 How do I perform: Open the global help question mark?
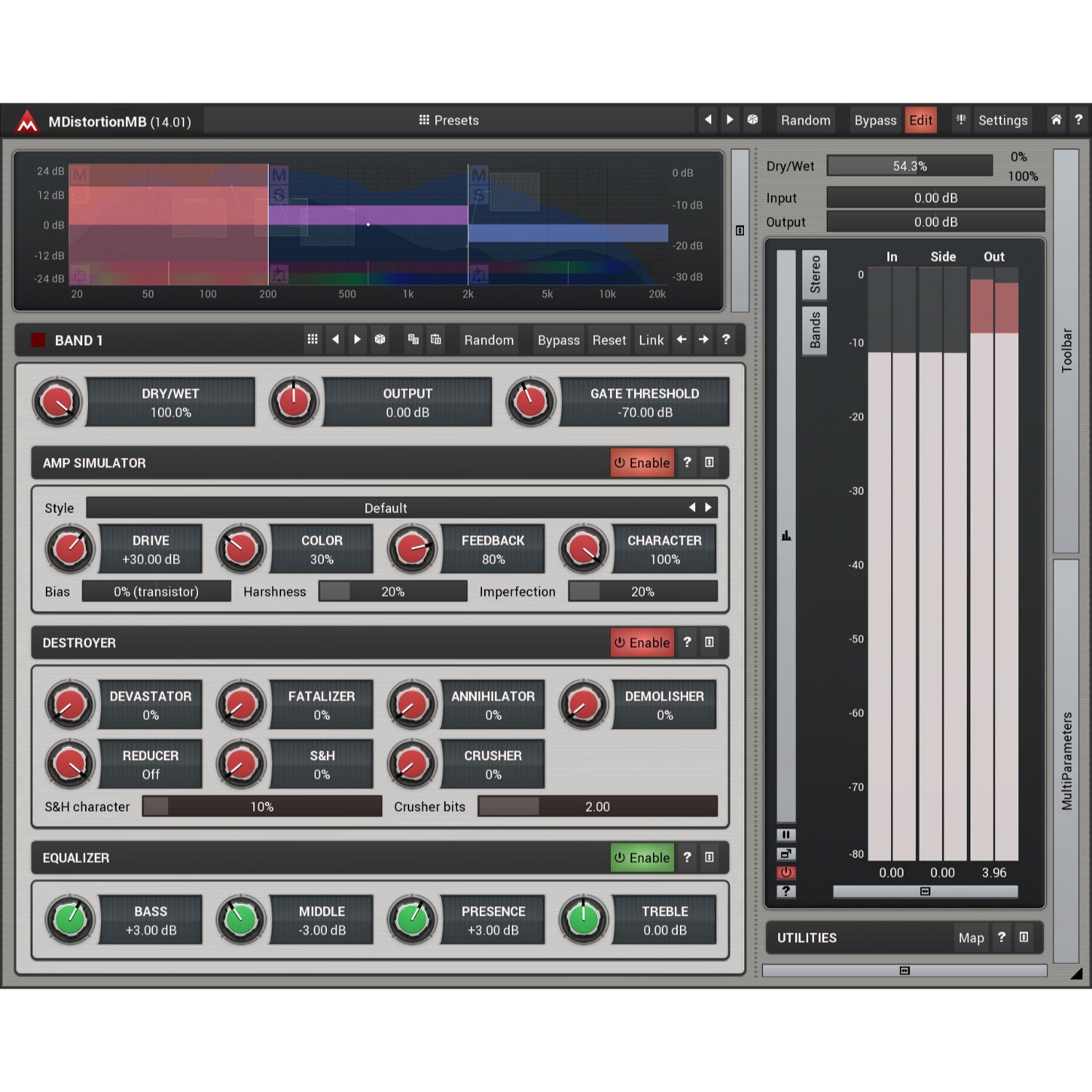pyautogui.click(x=1078, y=119)
